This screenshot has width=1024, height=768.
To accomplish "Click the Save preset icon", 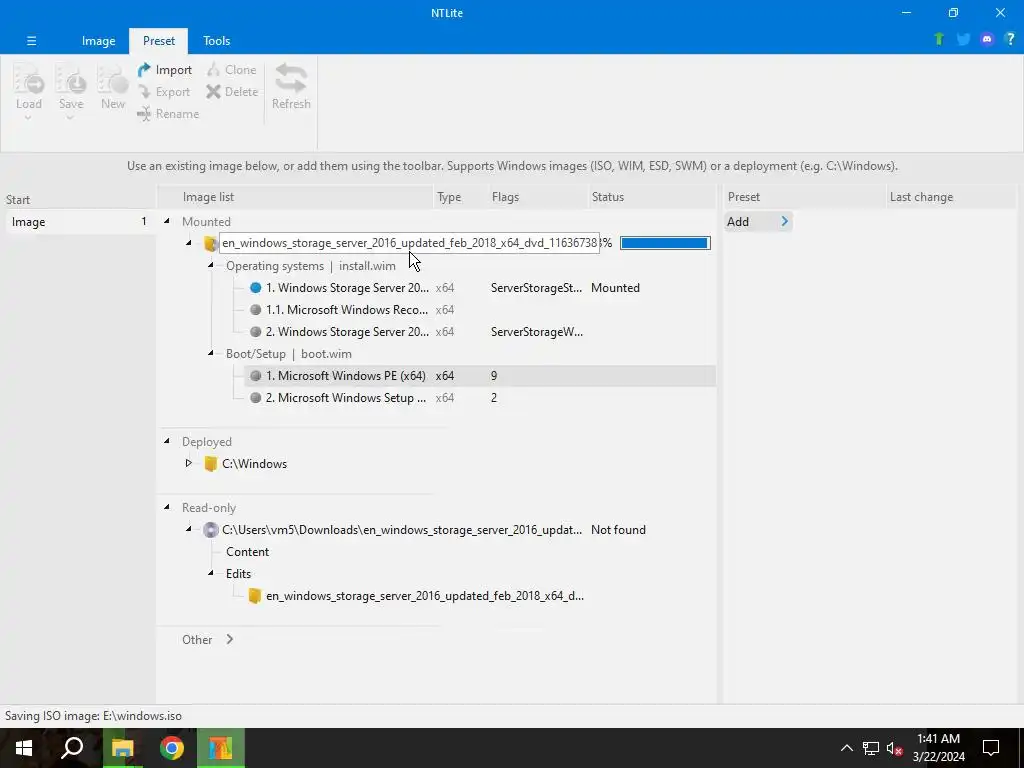I will [x=71, y=80].
